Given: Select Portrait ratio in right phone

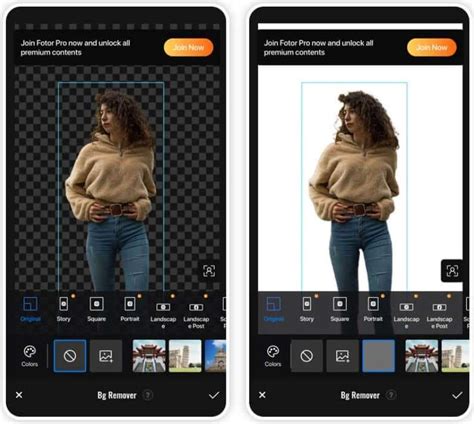Looking at the screenshot, I should tap(373, 309).
